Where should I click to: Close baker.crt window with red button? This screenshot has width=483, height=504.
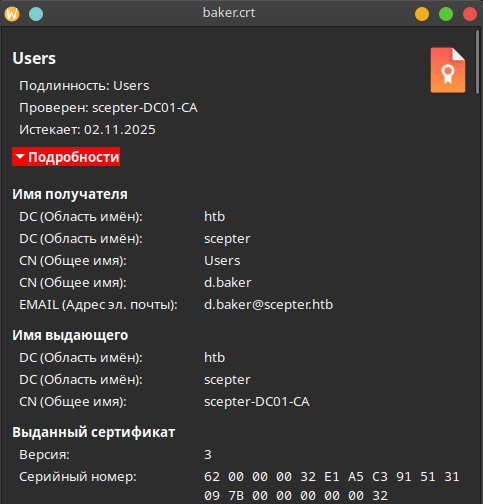[470, 14]
